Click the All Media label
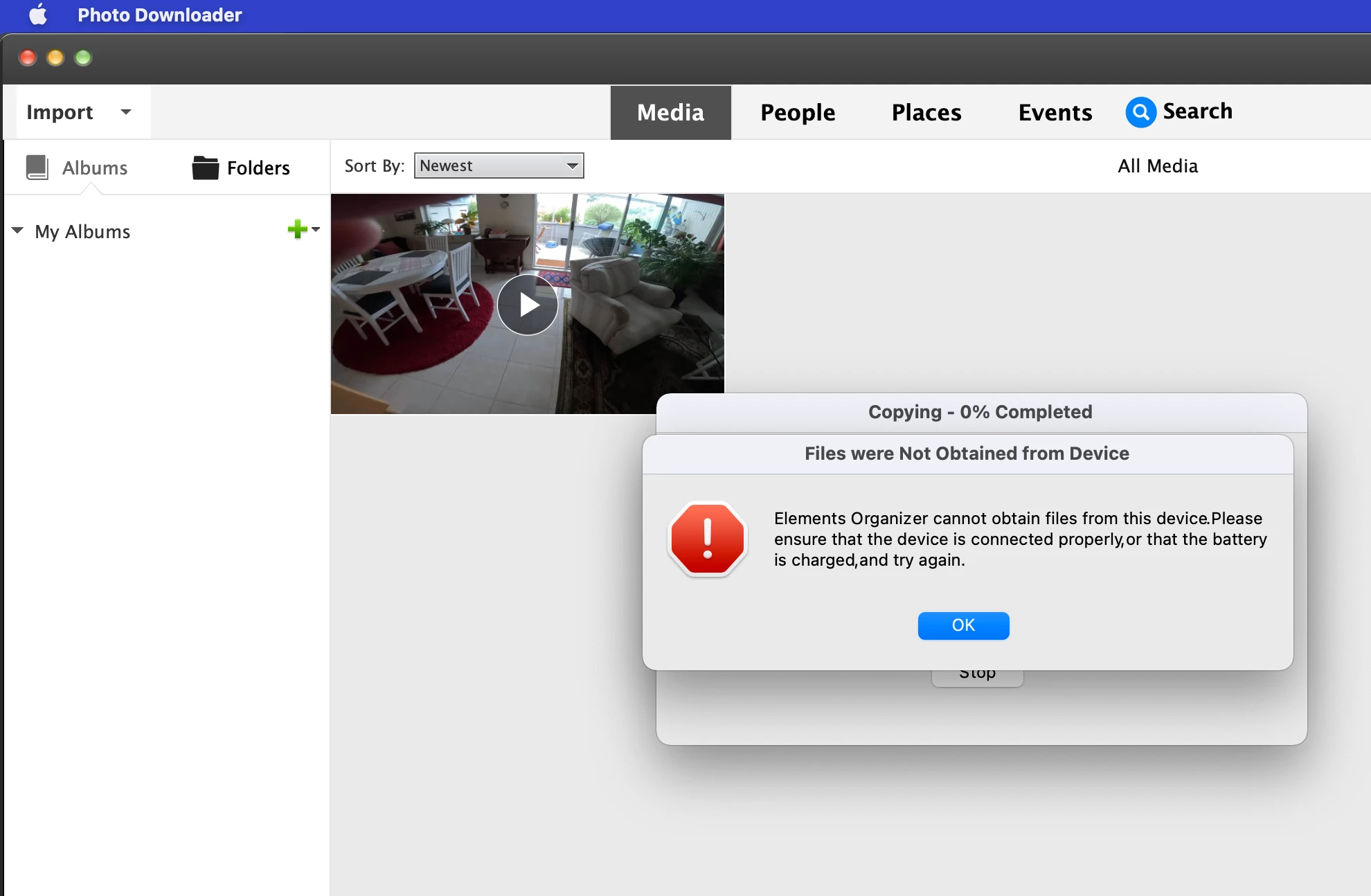1371x896 pixels. 1158,166
